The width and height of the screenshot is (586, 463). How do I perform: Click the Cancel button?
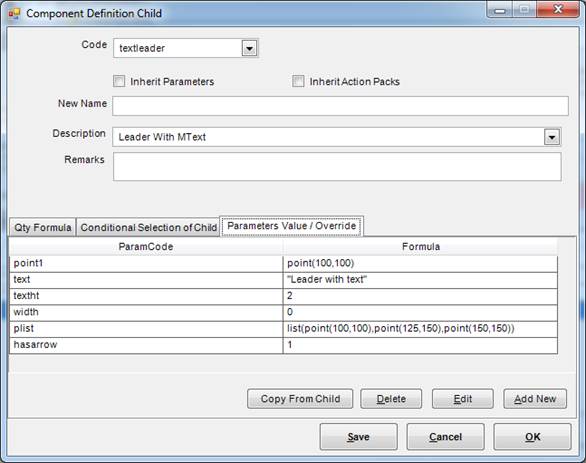(445, 436)
